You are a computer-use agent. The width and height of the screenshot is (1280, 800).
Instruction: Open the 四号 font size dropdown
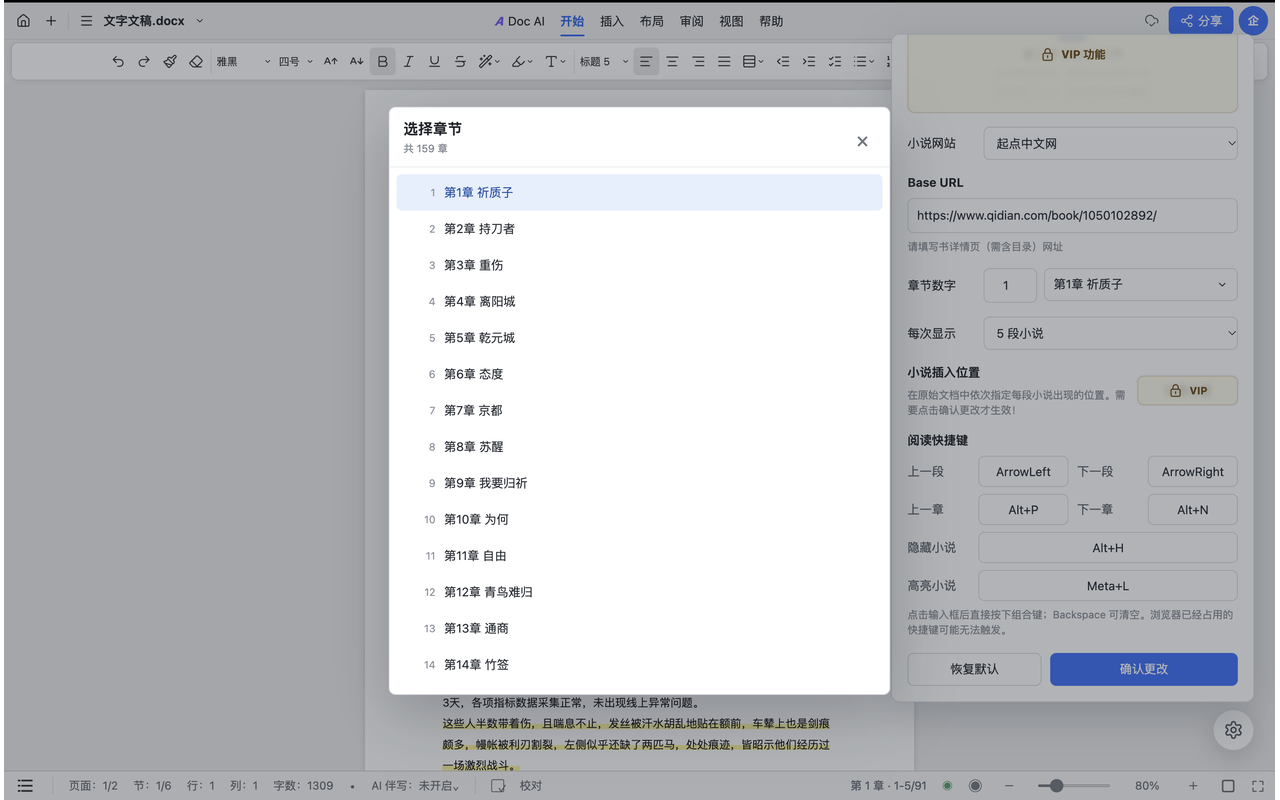click(295, 62)
